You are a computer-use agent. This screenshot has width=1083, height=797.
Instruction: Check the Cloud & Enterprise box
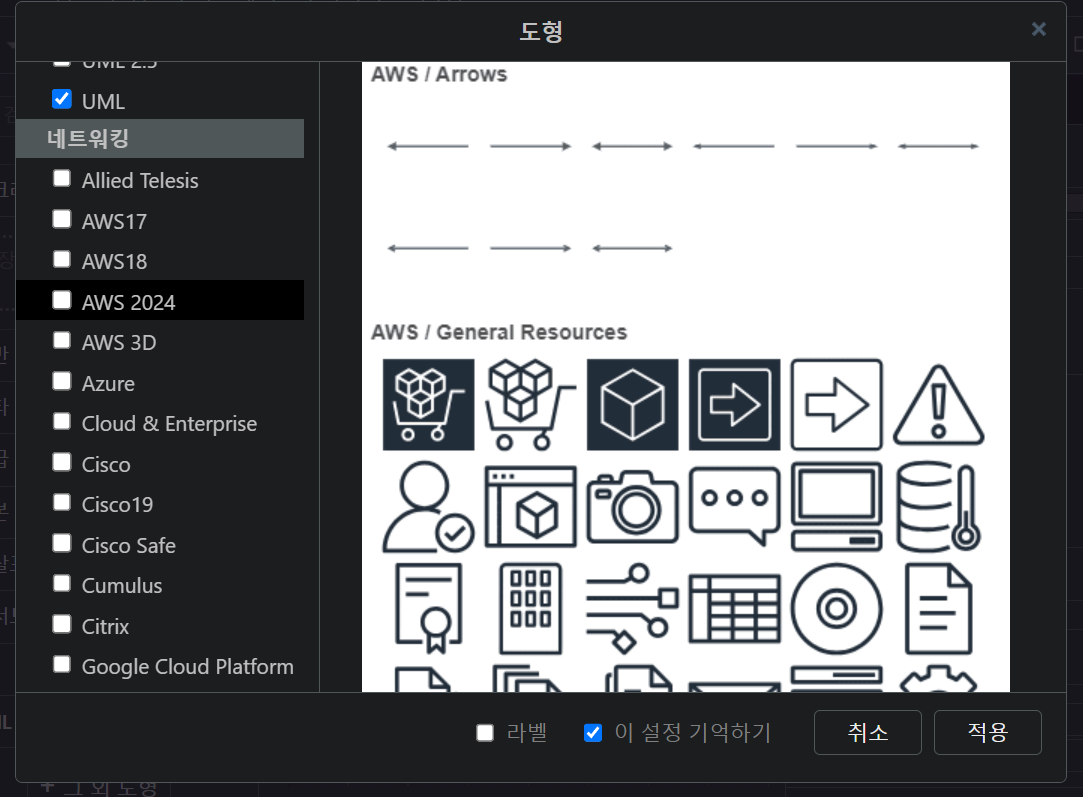tap(62, 421)
